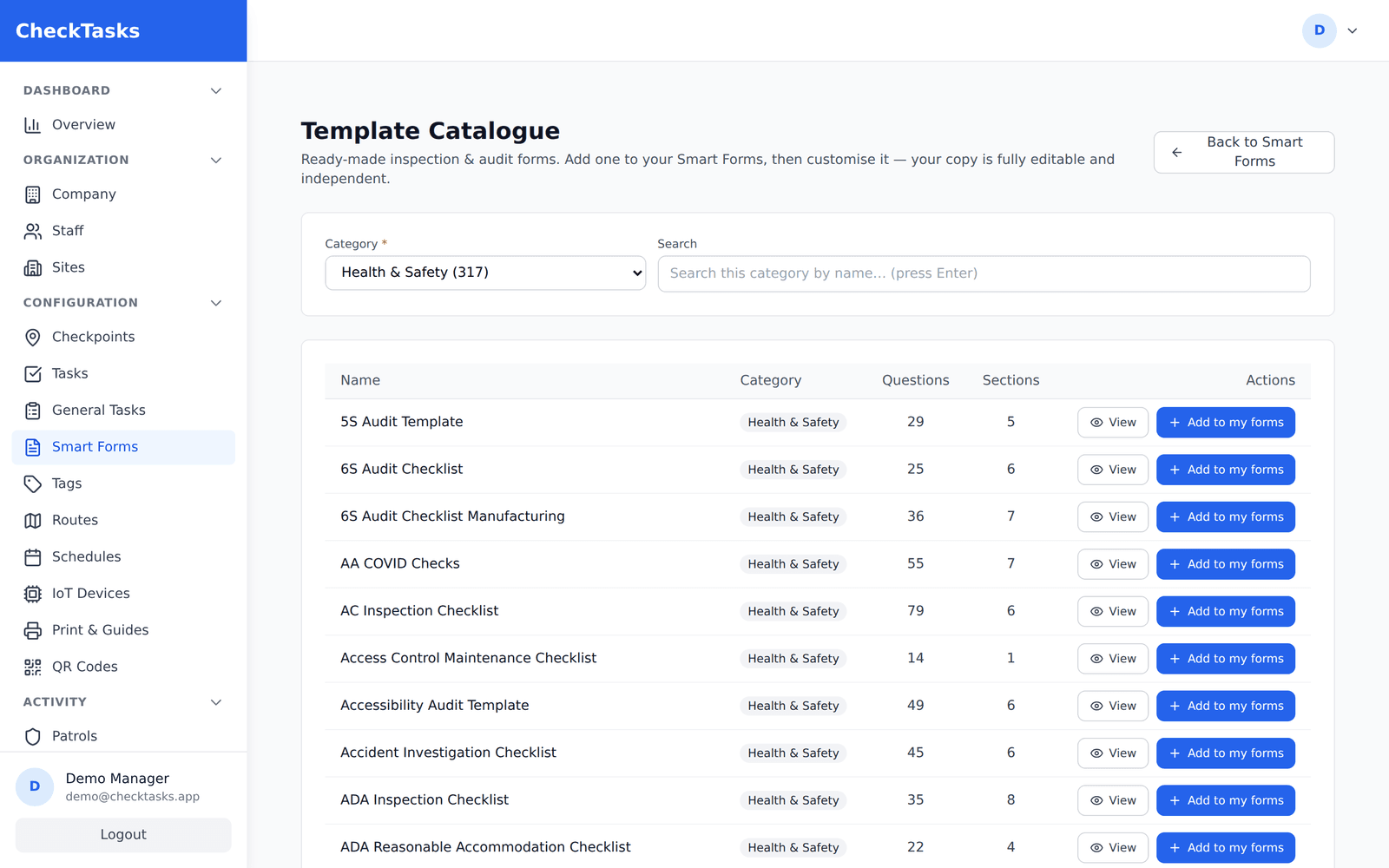1389x868 pixels.
Task: Click the demo@checktasks.app email text
Action: [132, 797]
